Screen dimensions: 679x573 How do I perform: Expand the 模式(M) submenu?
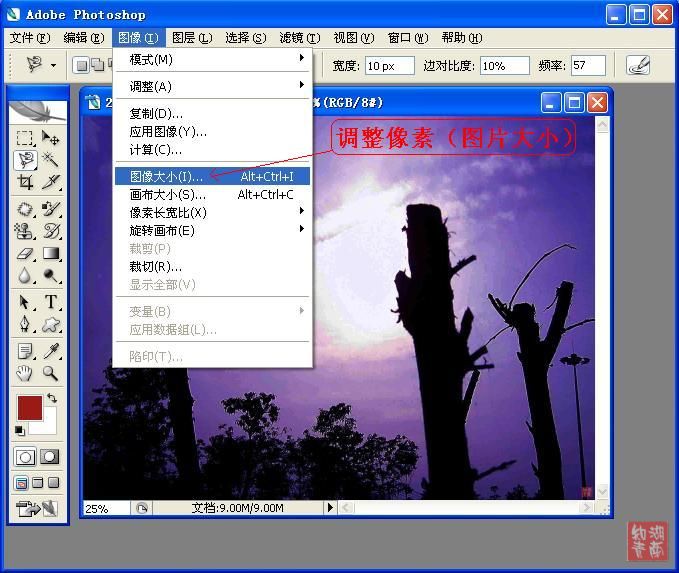point(213,60)
